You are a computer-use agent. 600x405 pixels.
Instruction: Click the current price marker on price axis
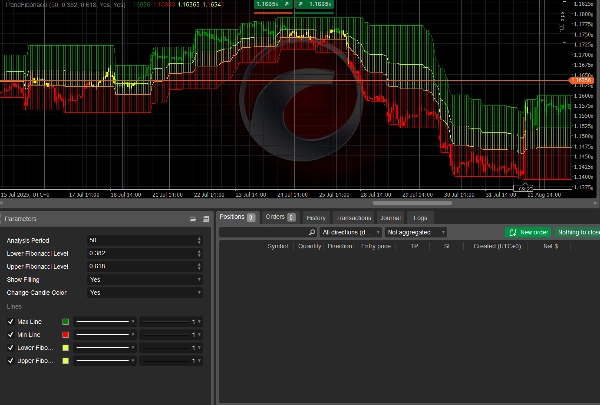point(582,80)
